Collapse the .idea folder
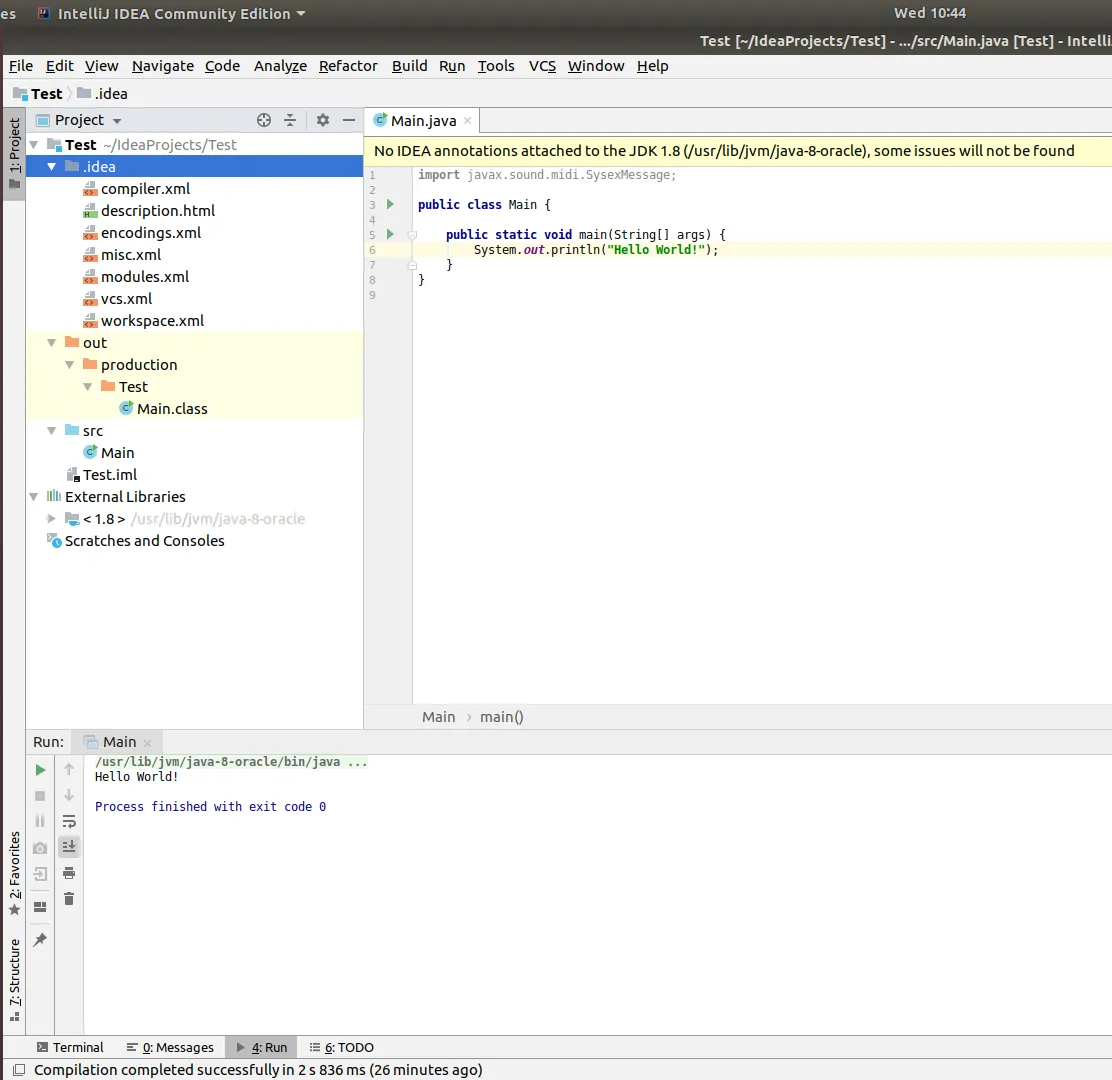 (52, 166)
